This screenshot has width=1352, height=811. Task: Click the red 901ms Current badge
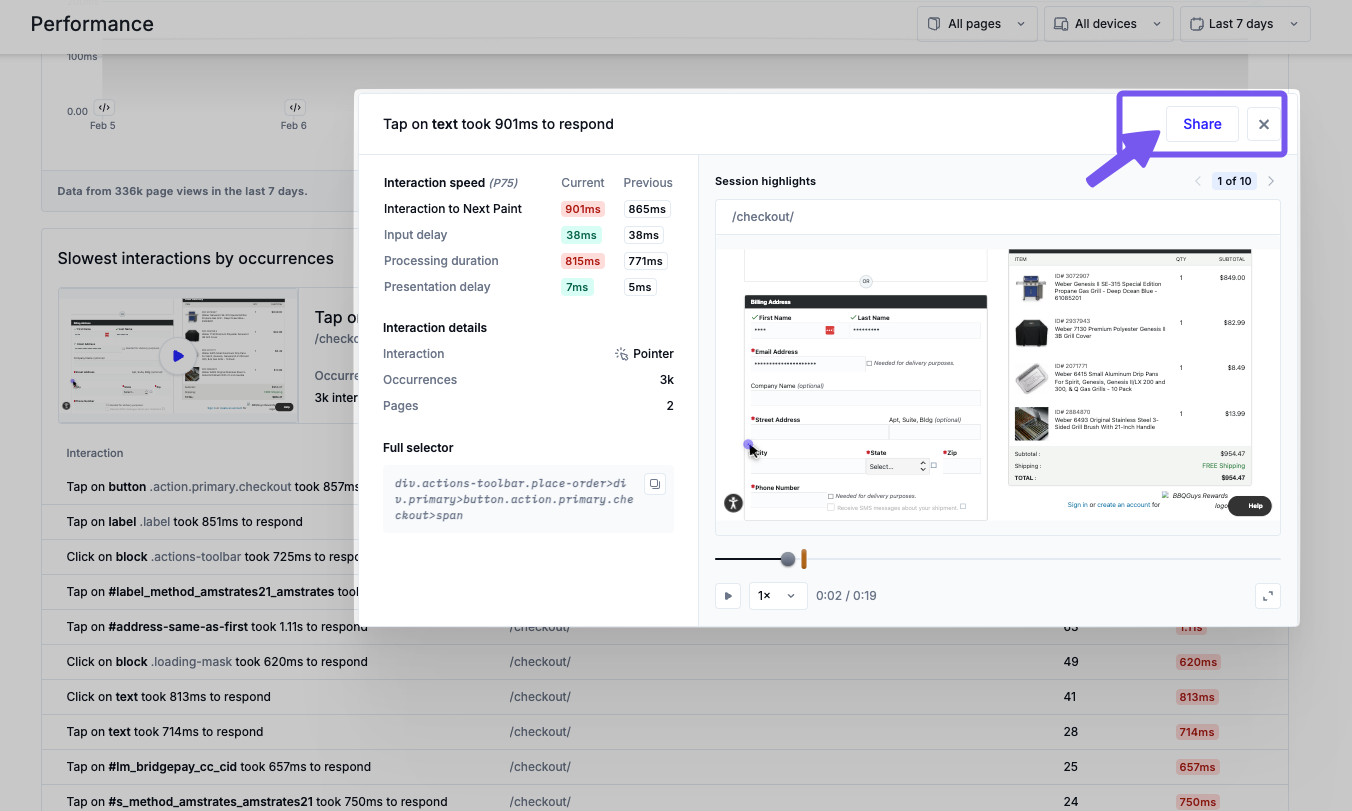582,209
